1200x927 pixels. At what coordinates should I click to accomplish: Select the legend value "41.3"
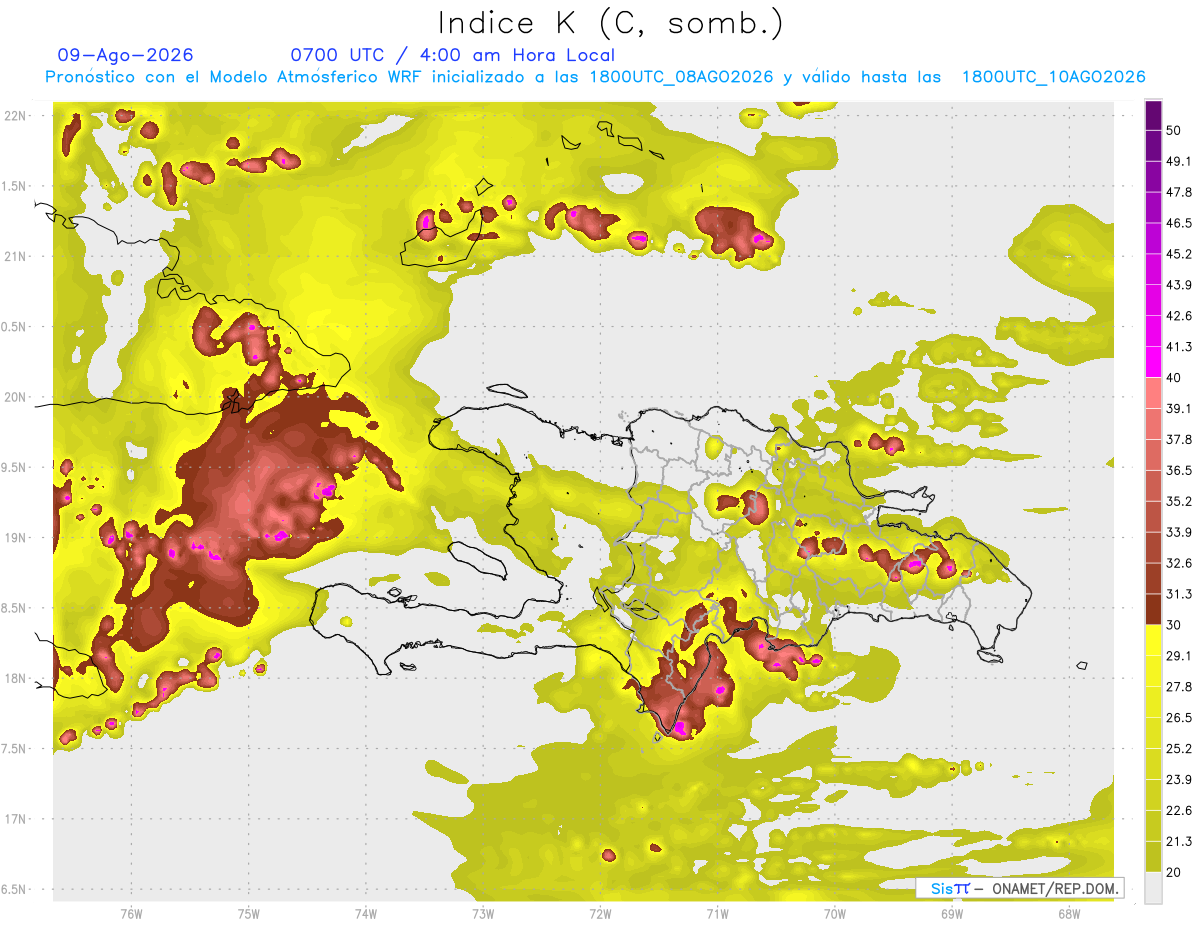pos(1179,347)
